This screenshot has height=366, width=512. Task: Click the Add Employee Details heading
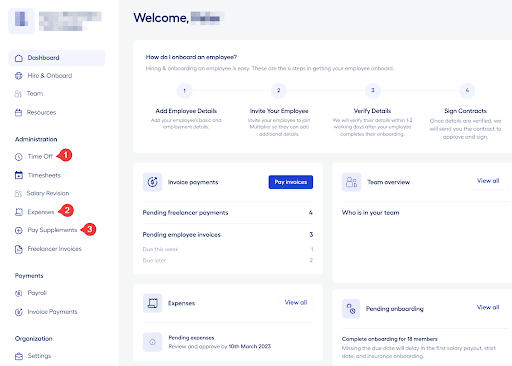pyautogui.click(x=186, y=111)
